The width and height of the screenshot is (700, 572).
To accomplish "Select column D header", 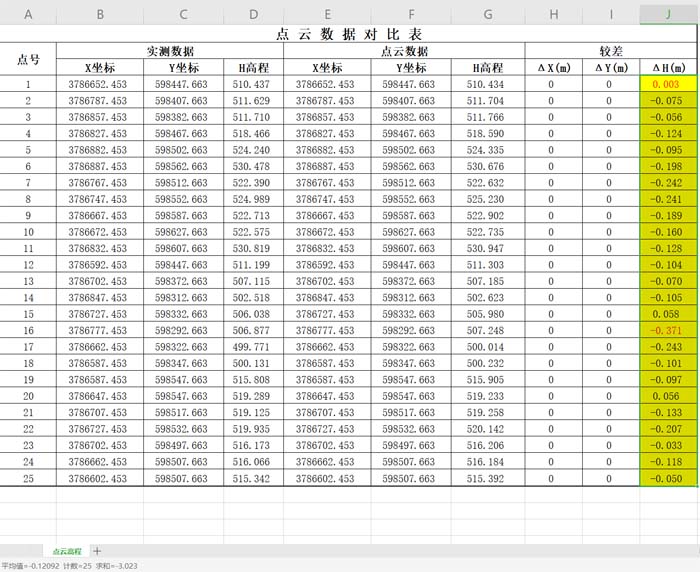I will pos(253,15).
